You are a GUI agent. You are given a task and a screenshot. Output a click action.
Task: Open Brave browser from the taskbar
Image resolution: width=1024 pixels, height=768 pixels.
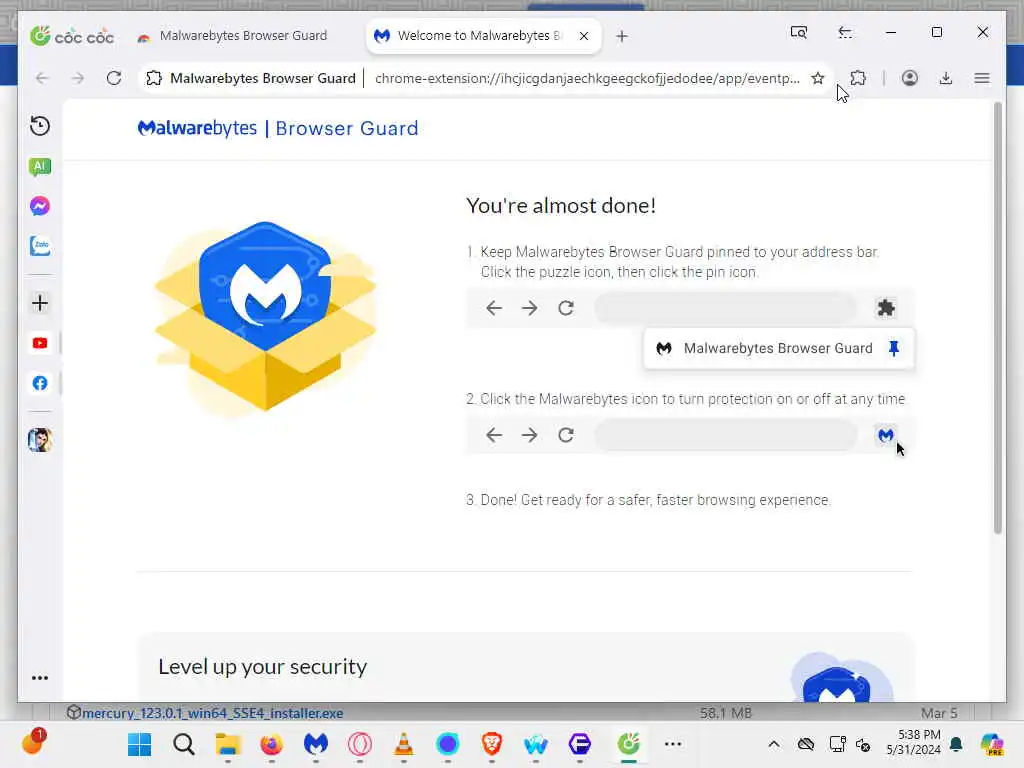tap(492, 744)
